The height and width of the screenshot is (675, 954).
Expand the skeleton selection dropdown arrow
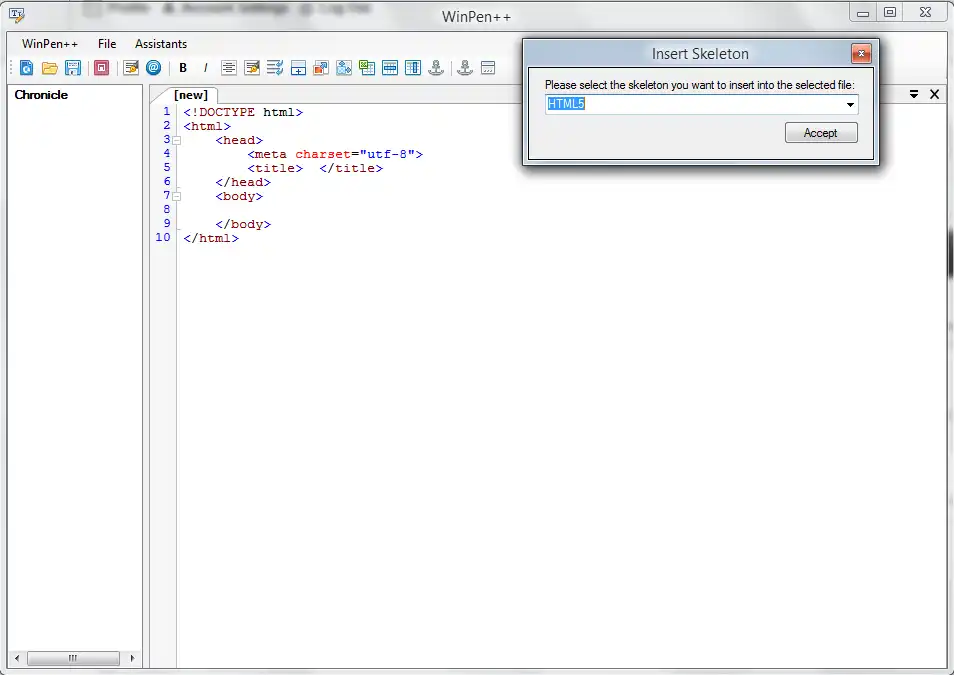850,105
